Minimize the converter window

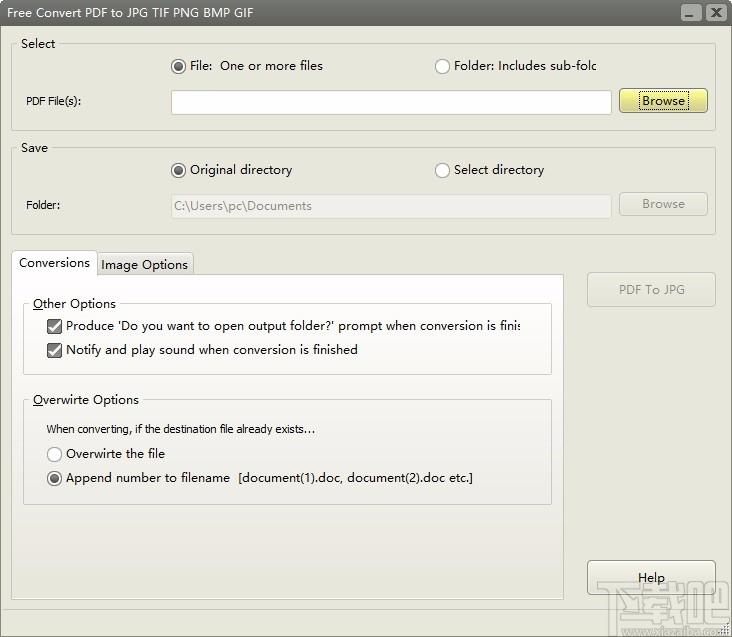tap(690, 13)
